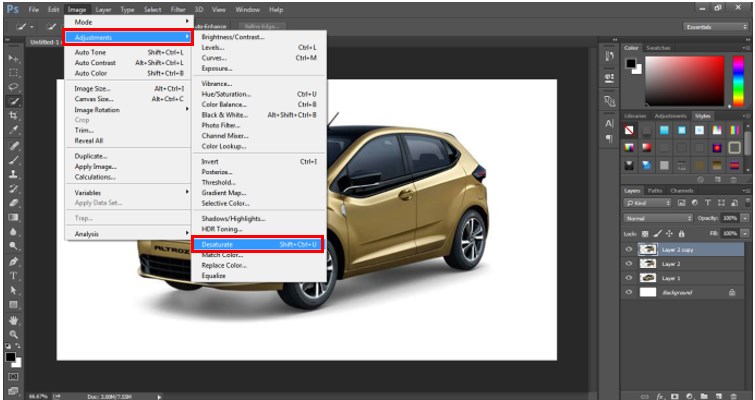Select the Dodge tool

click(x=13, y=246)
